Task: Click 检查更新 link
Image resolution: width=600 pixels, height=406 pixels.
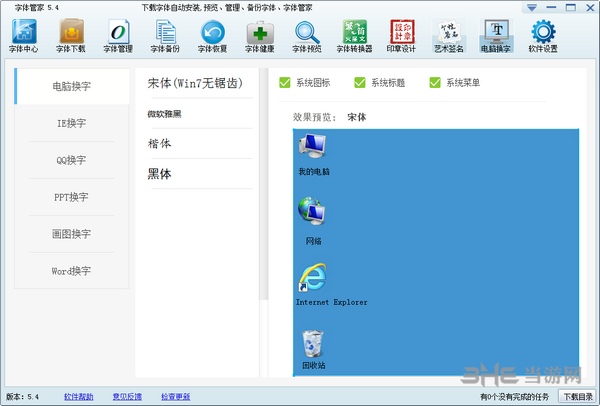Action: click(x=176, y=396)
